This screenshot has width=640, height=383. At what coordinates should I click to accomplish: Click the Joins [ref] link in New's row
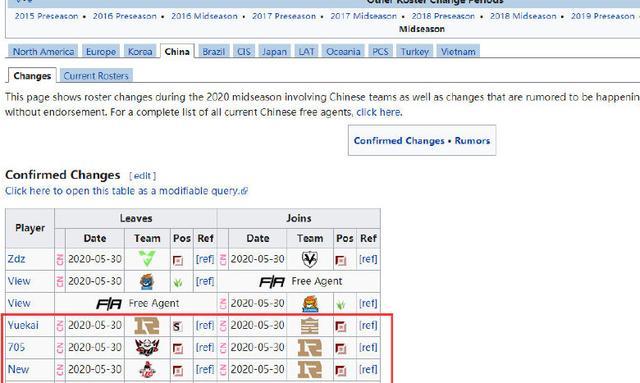pos(368,370)
